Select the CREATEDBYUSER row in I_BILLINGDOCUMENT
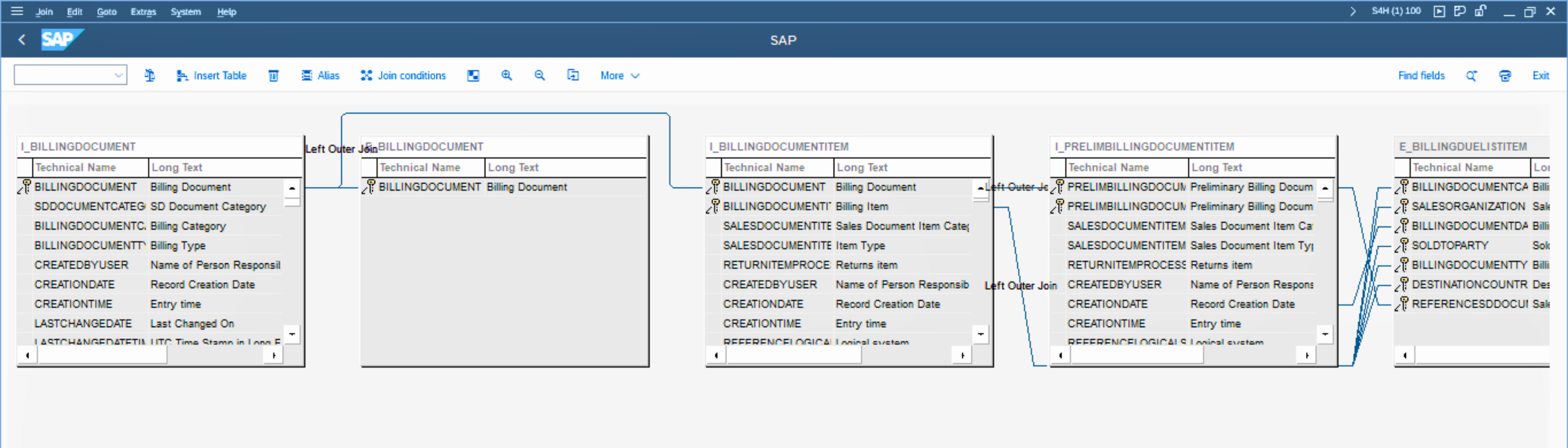 coord(82,265)
